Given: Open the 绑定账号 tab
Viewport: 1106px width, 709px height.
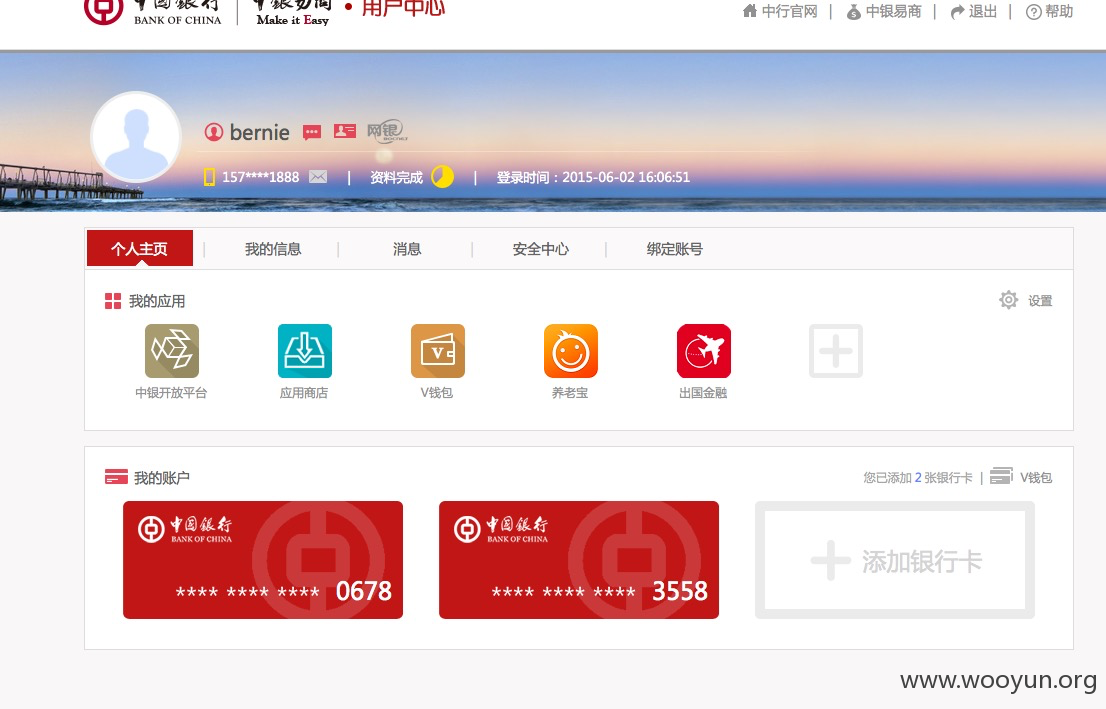Looking at the screenshot, I should point(674,249).
